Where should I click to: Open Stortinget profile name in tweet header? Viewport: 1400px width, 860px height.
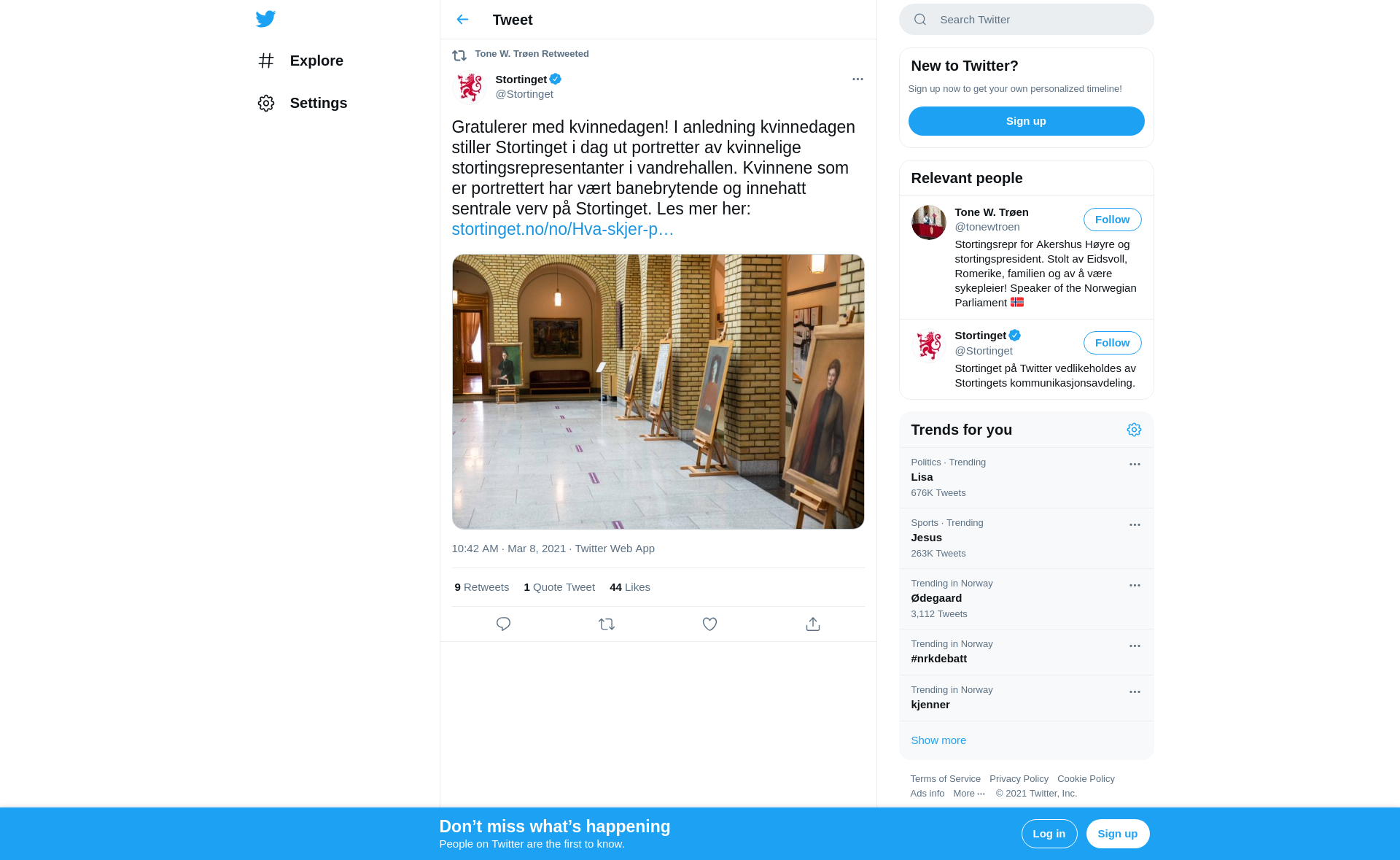(x=521, y=80)
